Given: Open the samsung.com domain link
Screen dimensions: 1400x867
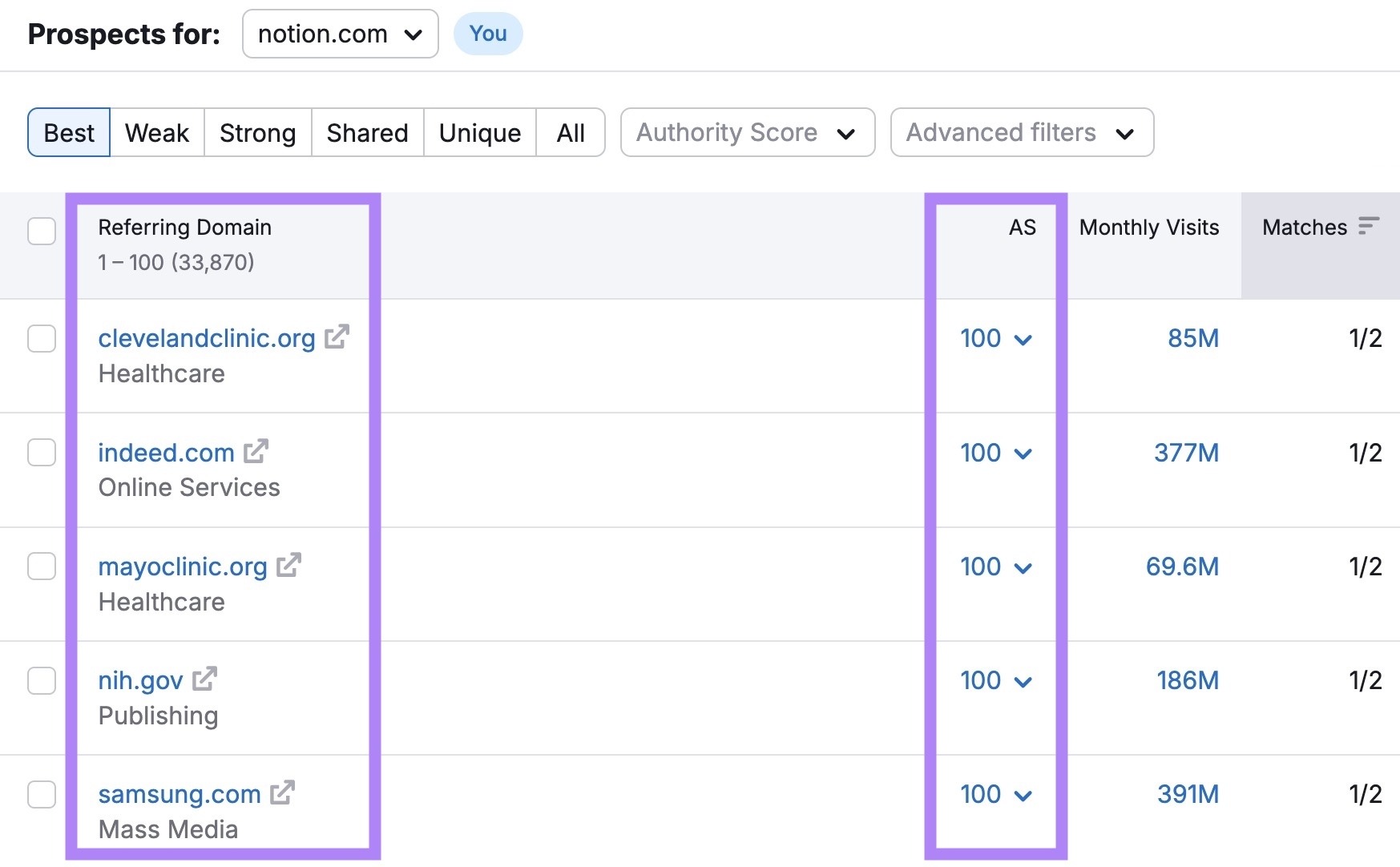Looking at the screenshot, I should coord(180,794).
